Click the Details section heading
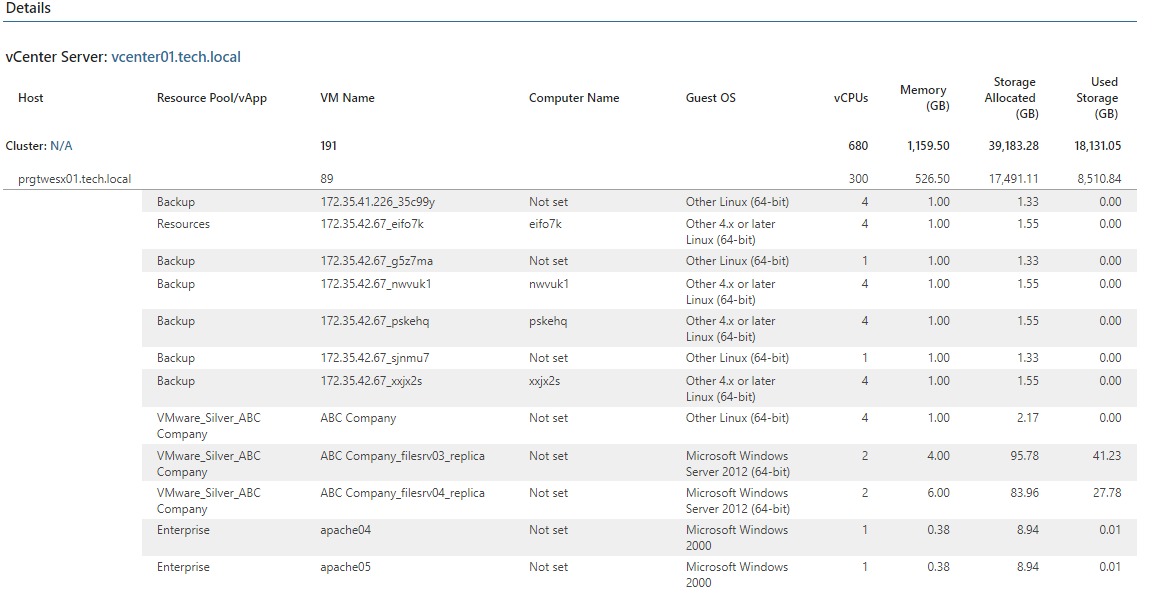 (x=28, y=8)
